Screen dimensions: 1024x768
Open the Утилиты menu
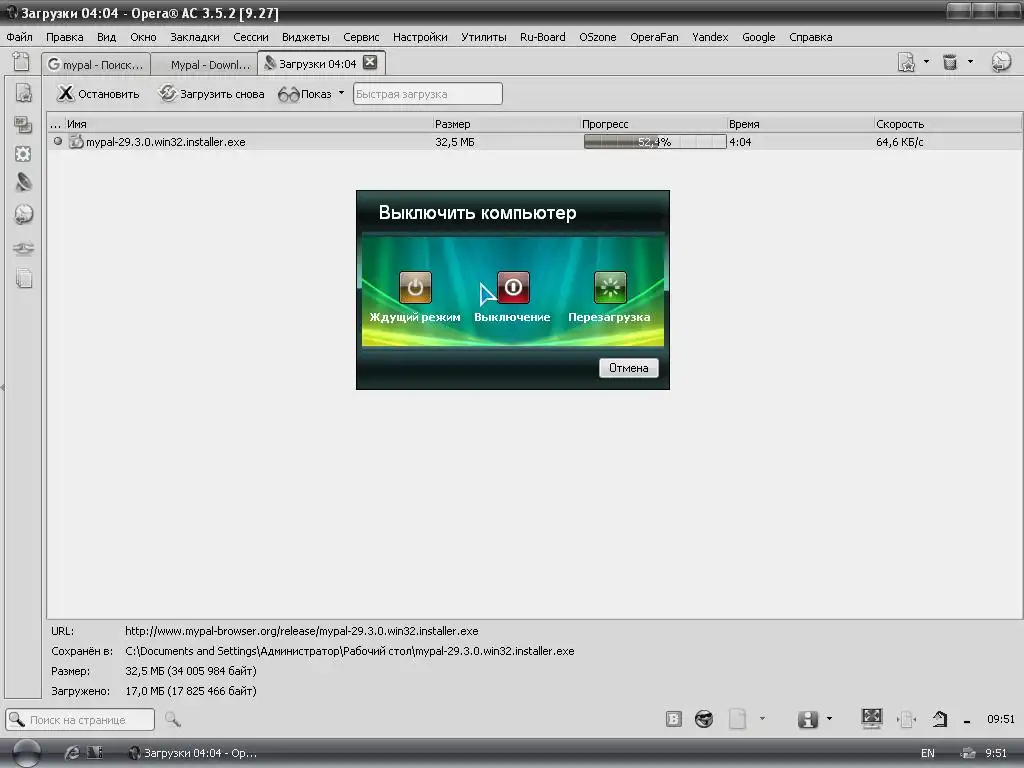click(483, 37)
